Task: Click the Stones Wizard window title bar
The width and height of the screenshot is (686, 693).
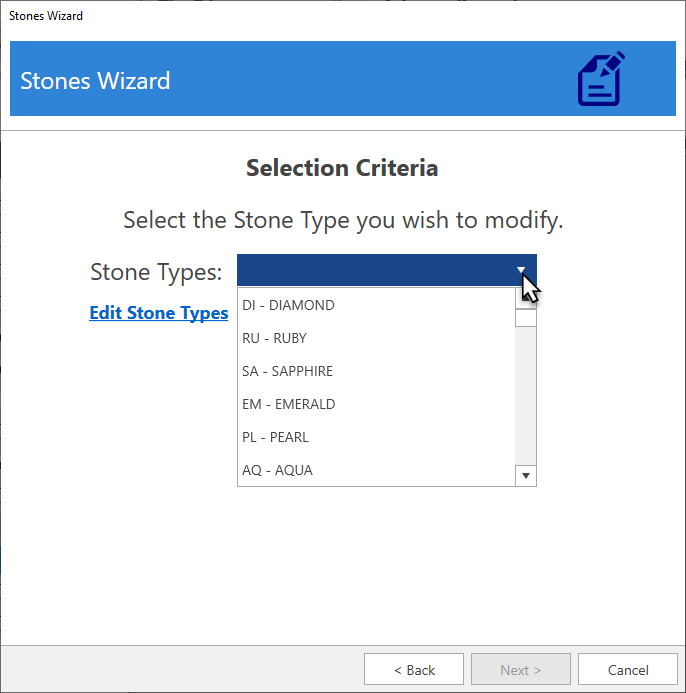Action: 300,16
